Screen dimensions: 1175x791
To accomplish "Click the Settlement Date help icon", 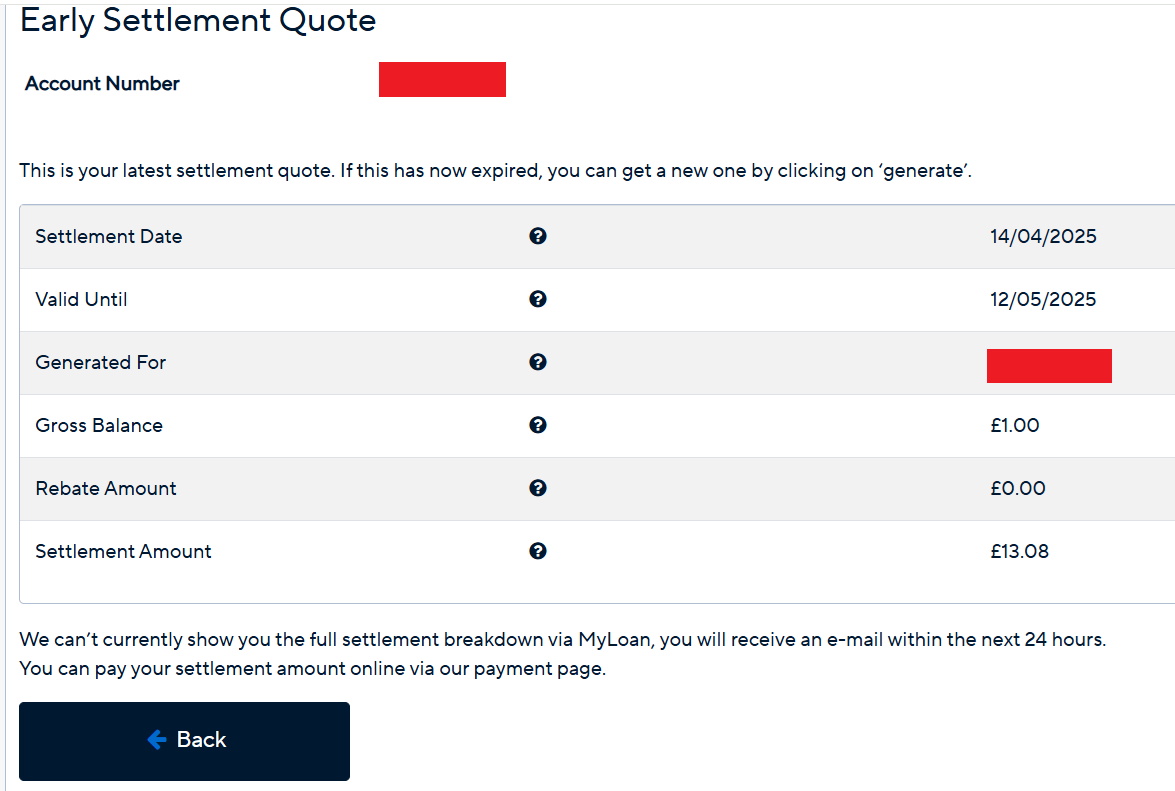I will (x=537, y=236).
